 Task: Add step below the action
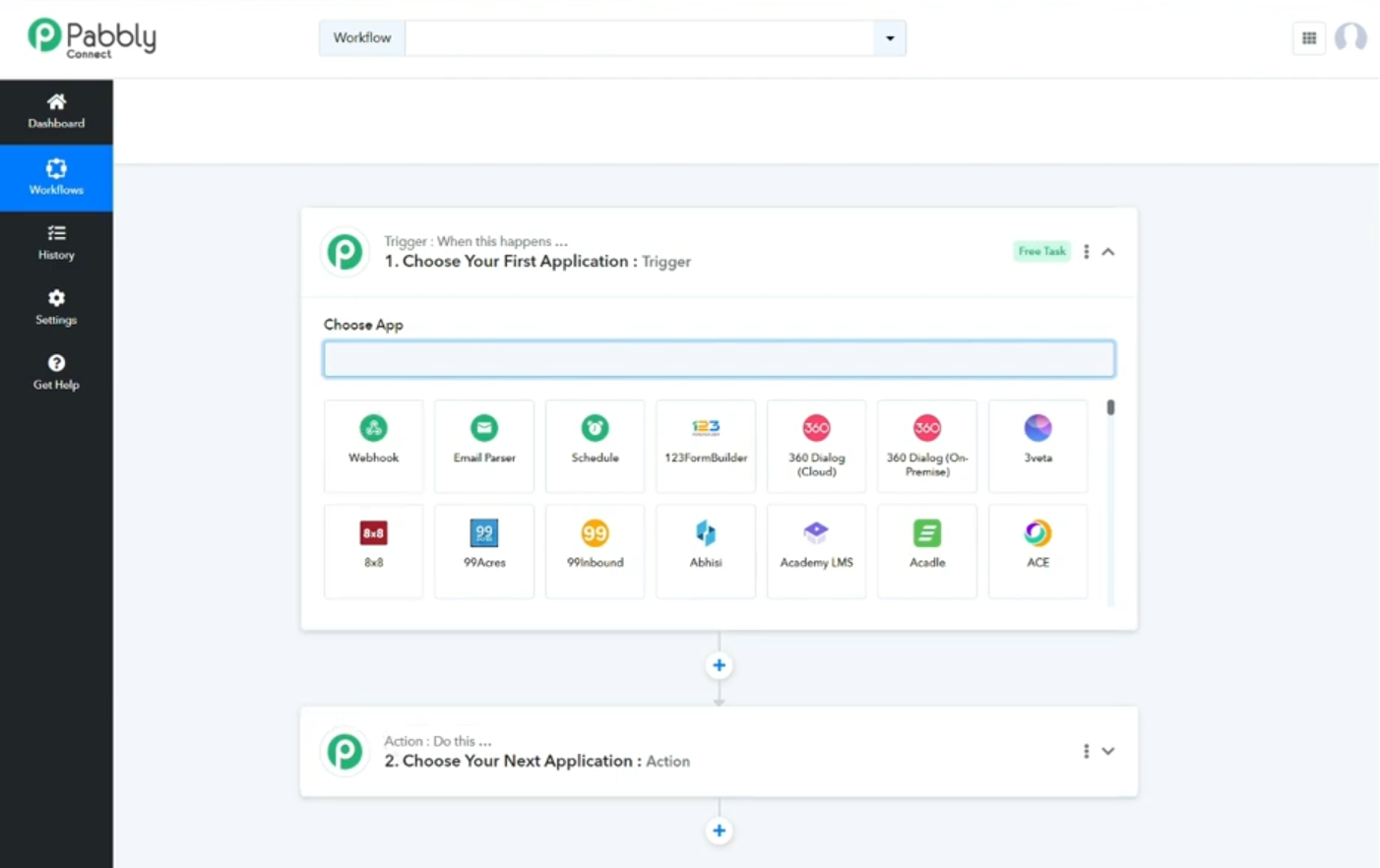point(719,831)
